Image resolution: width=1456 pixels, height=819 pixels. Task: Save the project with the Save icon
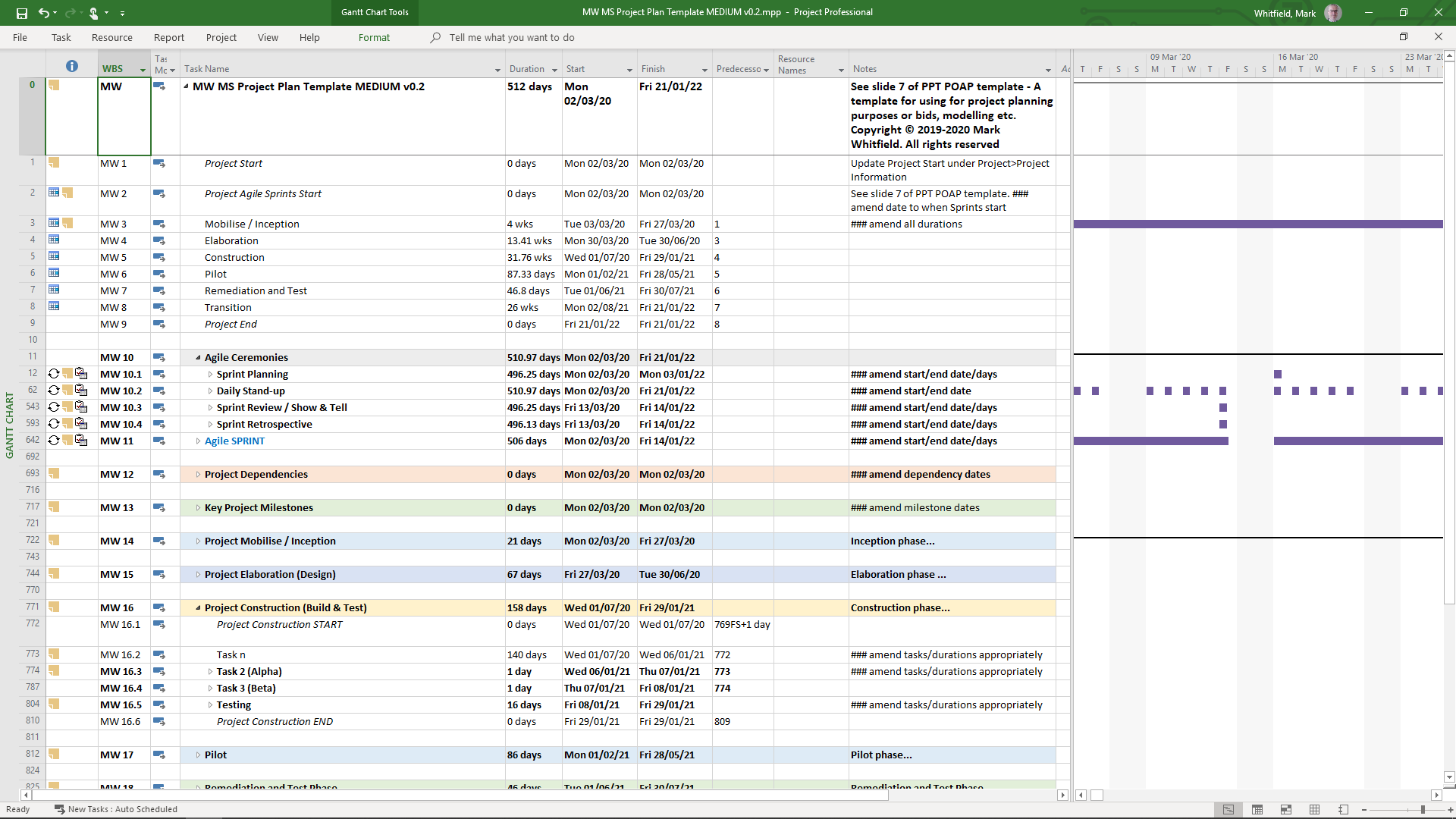click(21, 13)
